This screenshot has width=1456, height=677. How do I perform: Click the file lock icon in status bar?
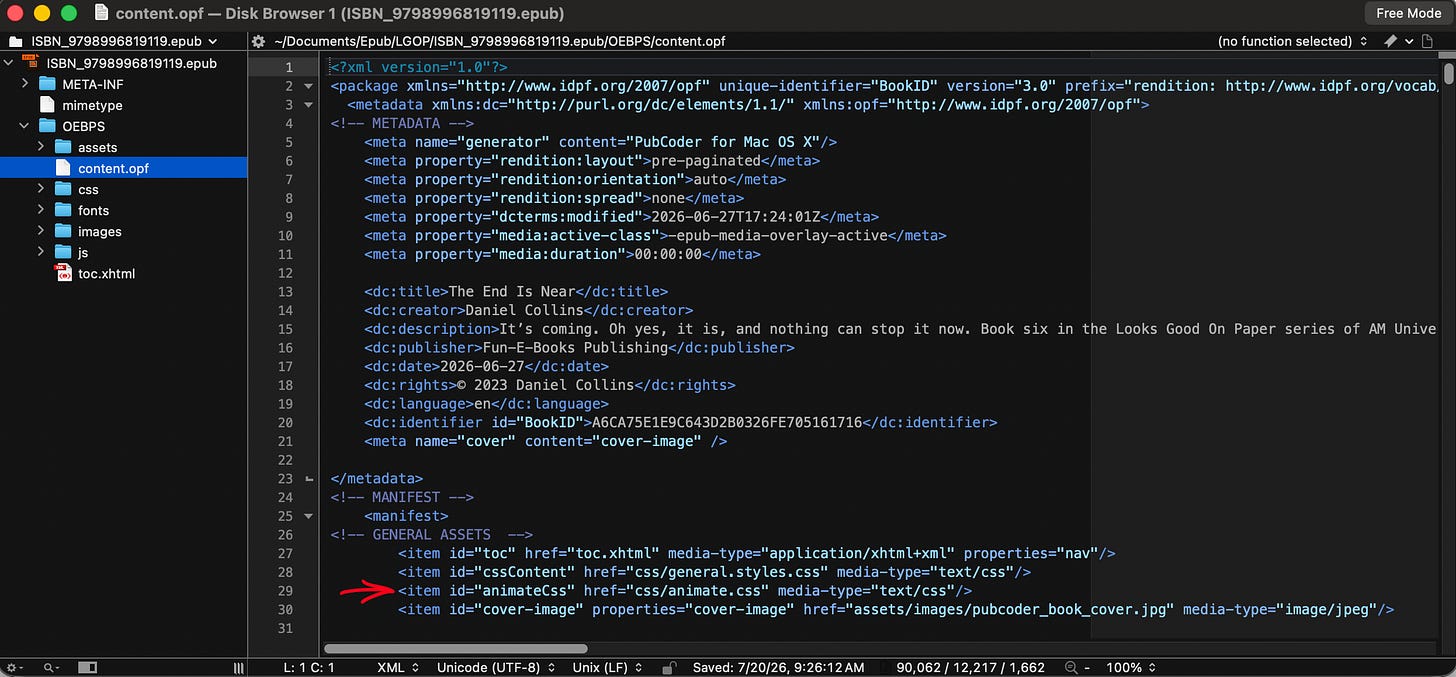click(670, 667)
